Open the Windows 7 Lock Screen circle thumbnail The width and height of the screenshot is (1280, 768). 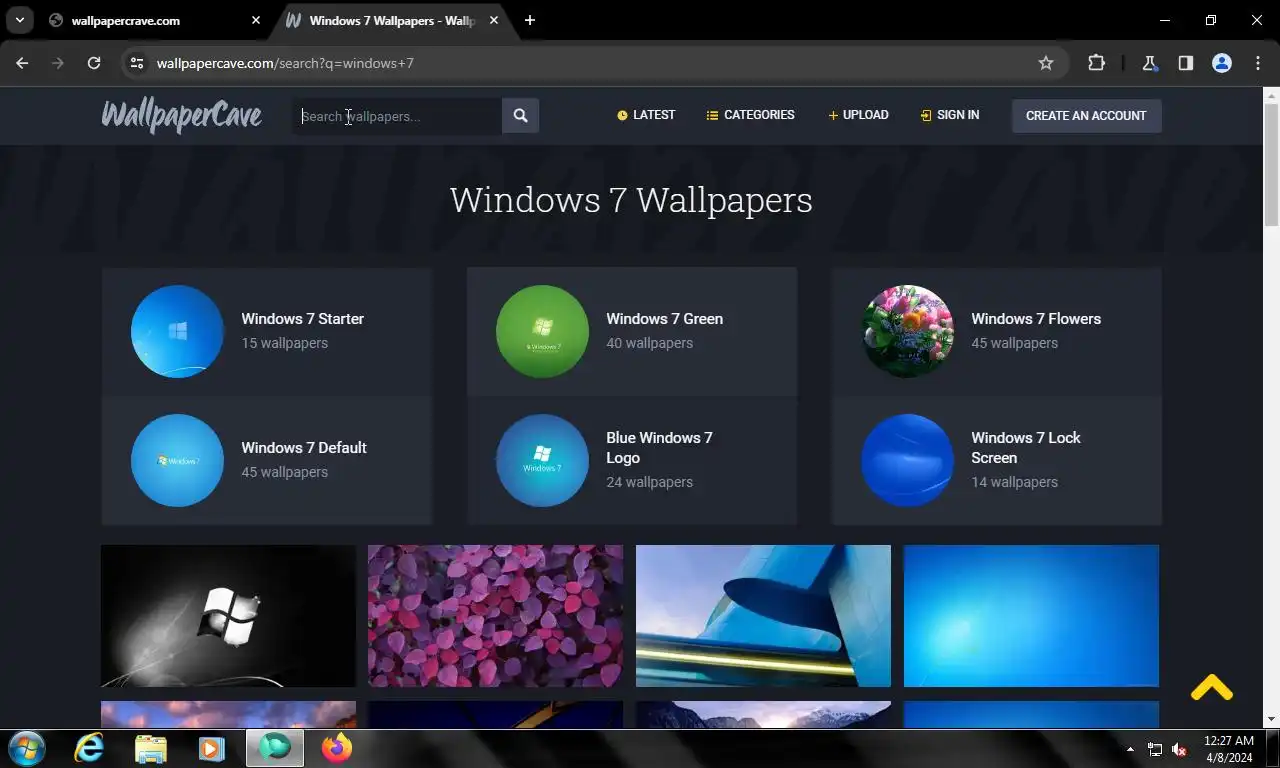907,460
